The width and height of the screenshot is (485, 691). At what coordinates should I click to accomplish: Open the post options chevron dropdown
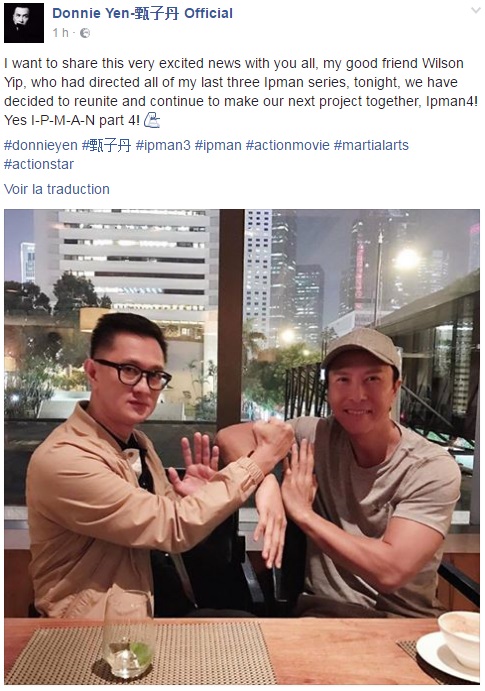(476, 11)
